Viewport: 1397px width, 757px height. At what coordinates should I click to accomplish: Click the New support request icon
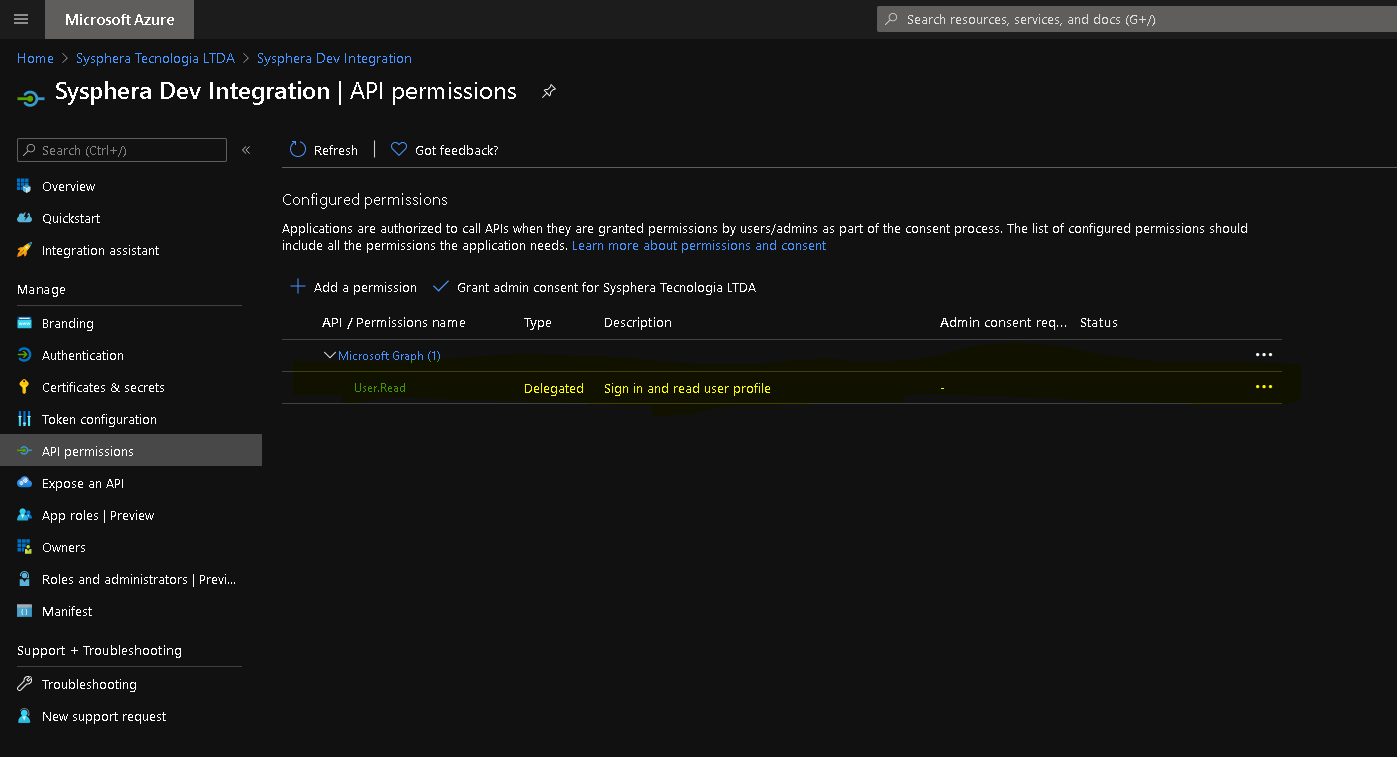point(24,716)
